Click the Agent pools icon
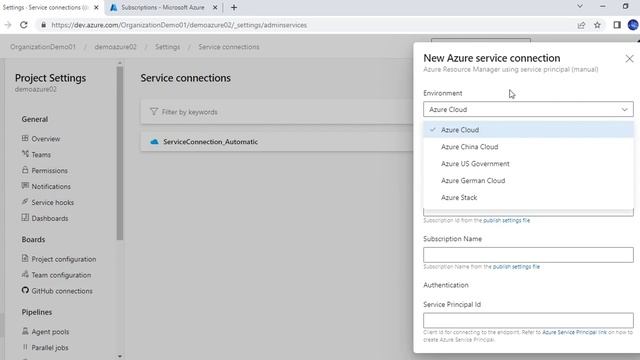The width and height of the screenshot is (640, 360). [x=25, y=331]
